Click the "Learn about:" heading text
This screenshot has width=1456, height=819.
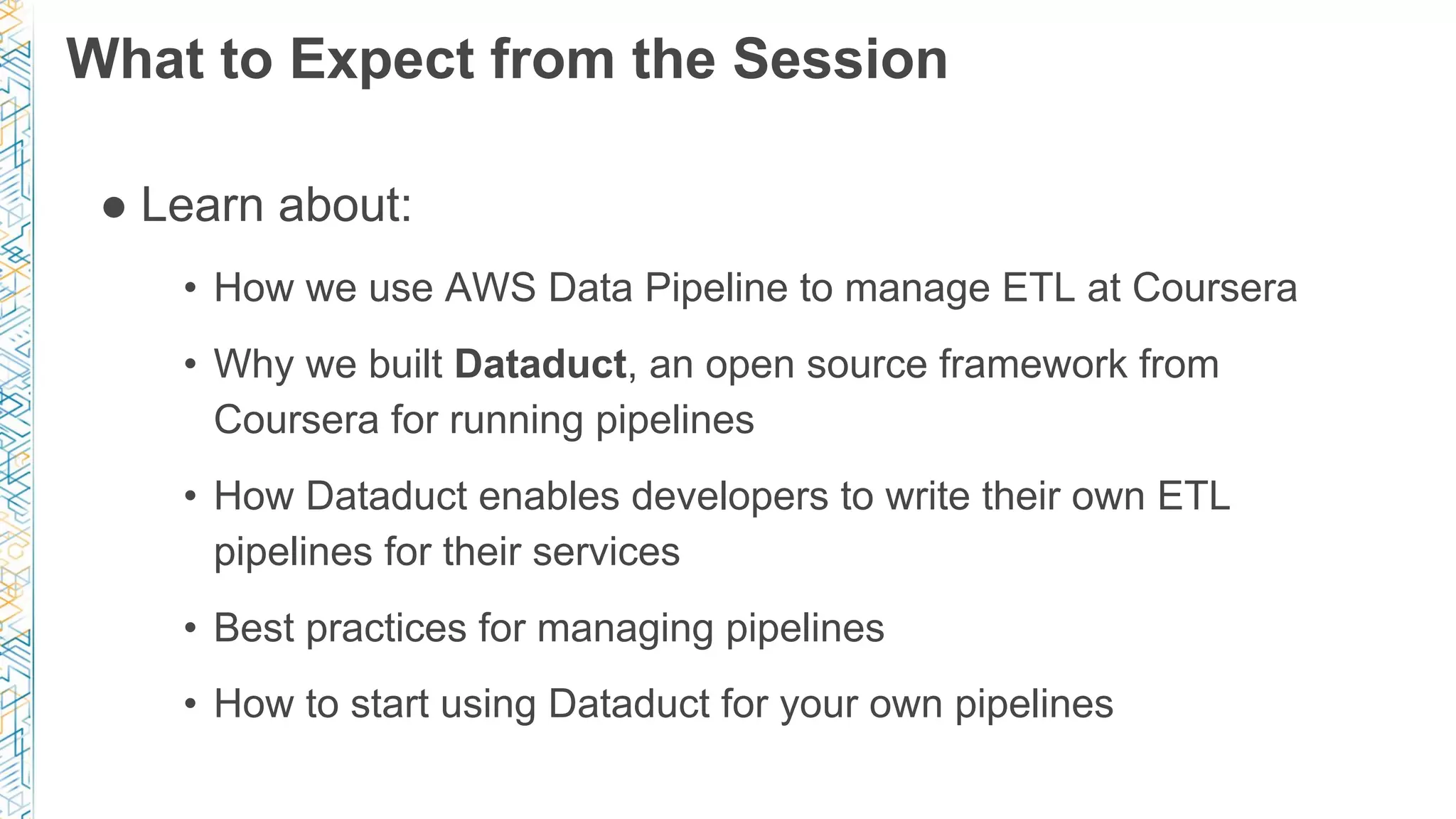(x=277, y=205)
